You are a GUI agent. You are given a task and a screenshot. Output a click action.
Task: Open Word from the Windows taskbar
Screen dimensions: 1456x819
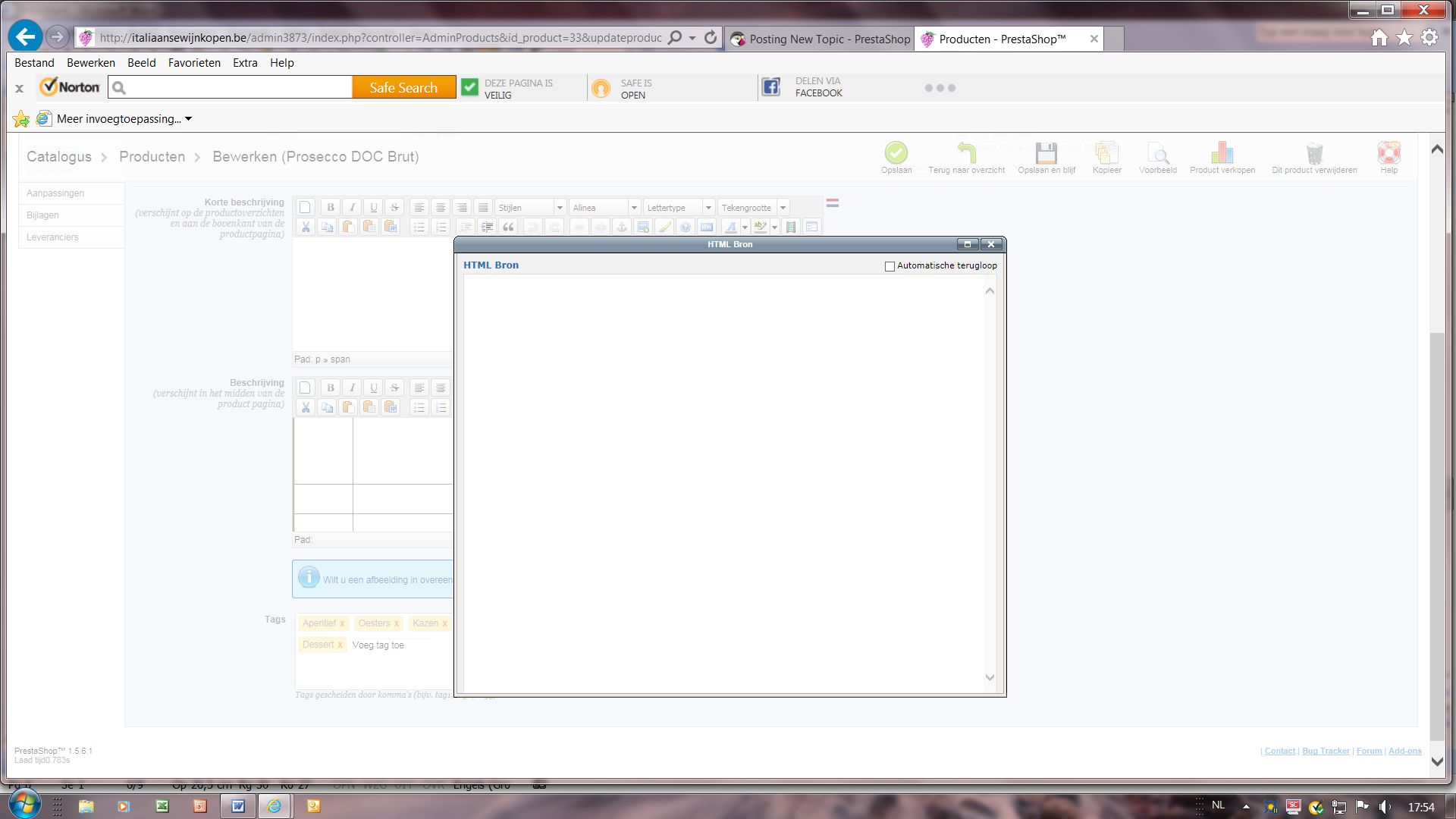click(237, 806)
